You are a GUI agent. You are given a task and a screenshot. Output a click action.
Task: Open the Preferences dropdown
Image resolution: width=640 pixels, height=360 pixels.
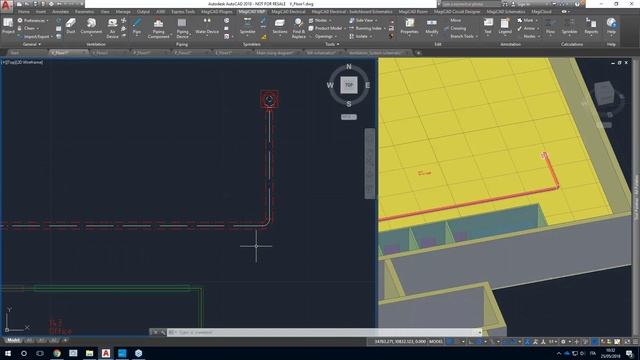point(33,20)
